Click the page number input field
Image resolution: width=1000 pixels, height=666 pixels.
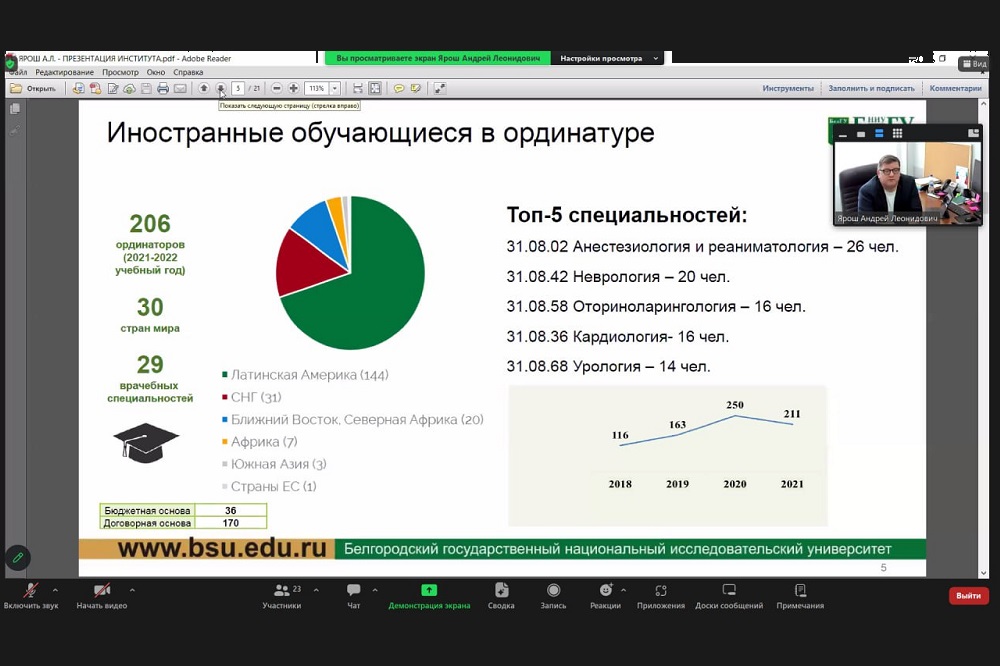(x=238, y=88)
